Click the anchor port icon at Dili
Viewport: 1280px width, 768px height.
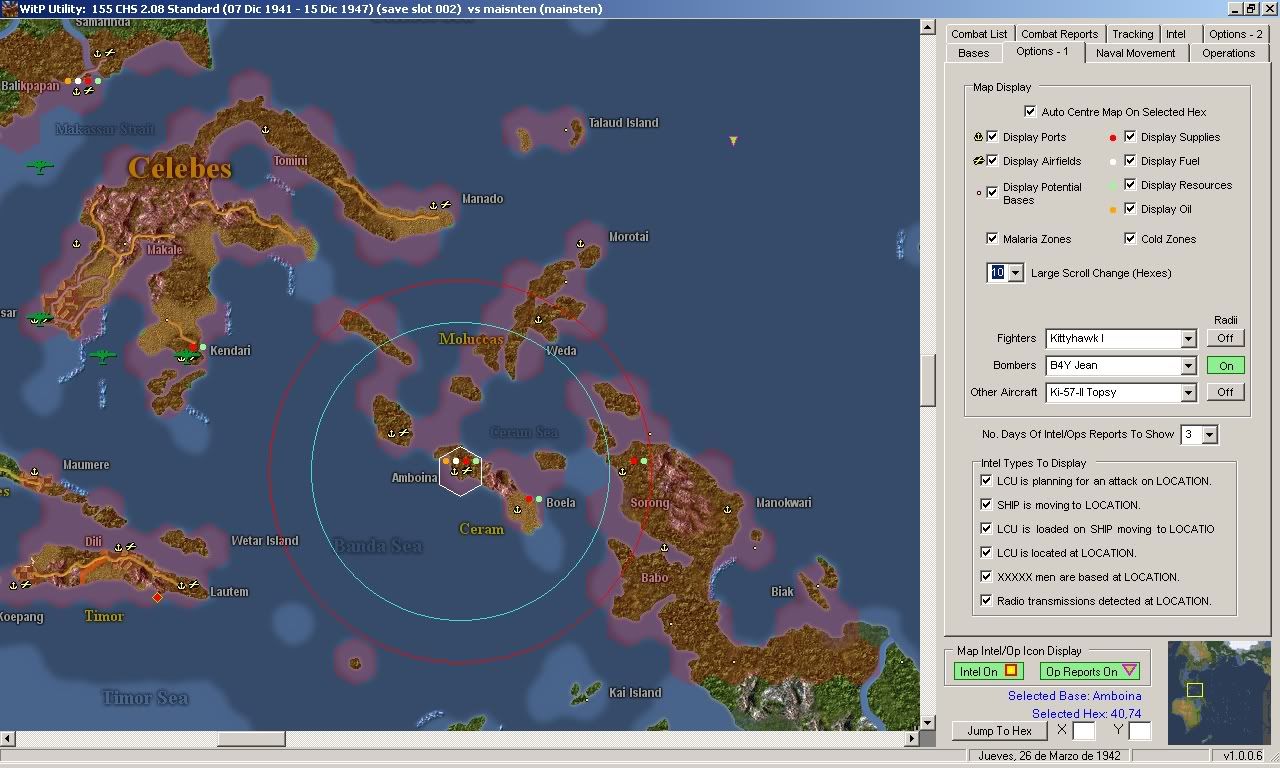pos(119,547)
